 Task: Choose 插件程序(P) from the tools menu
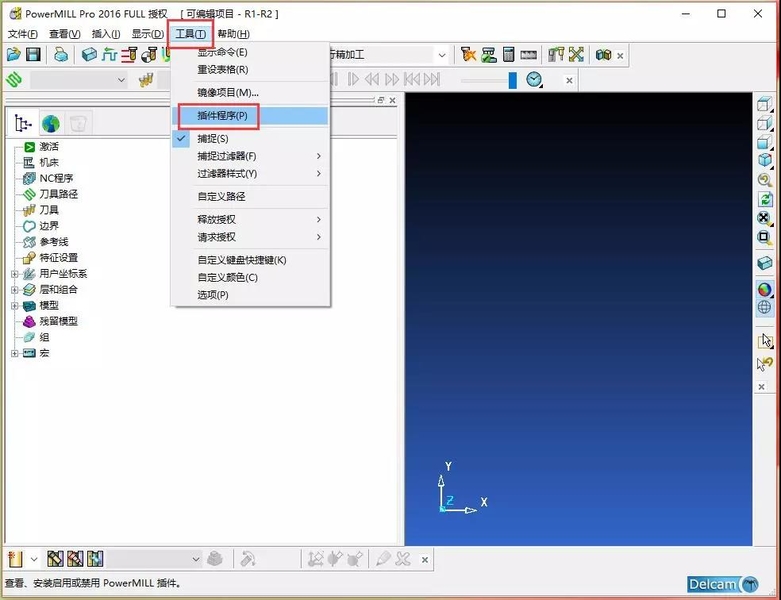(251, 116)
